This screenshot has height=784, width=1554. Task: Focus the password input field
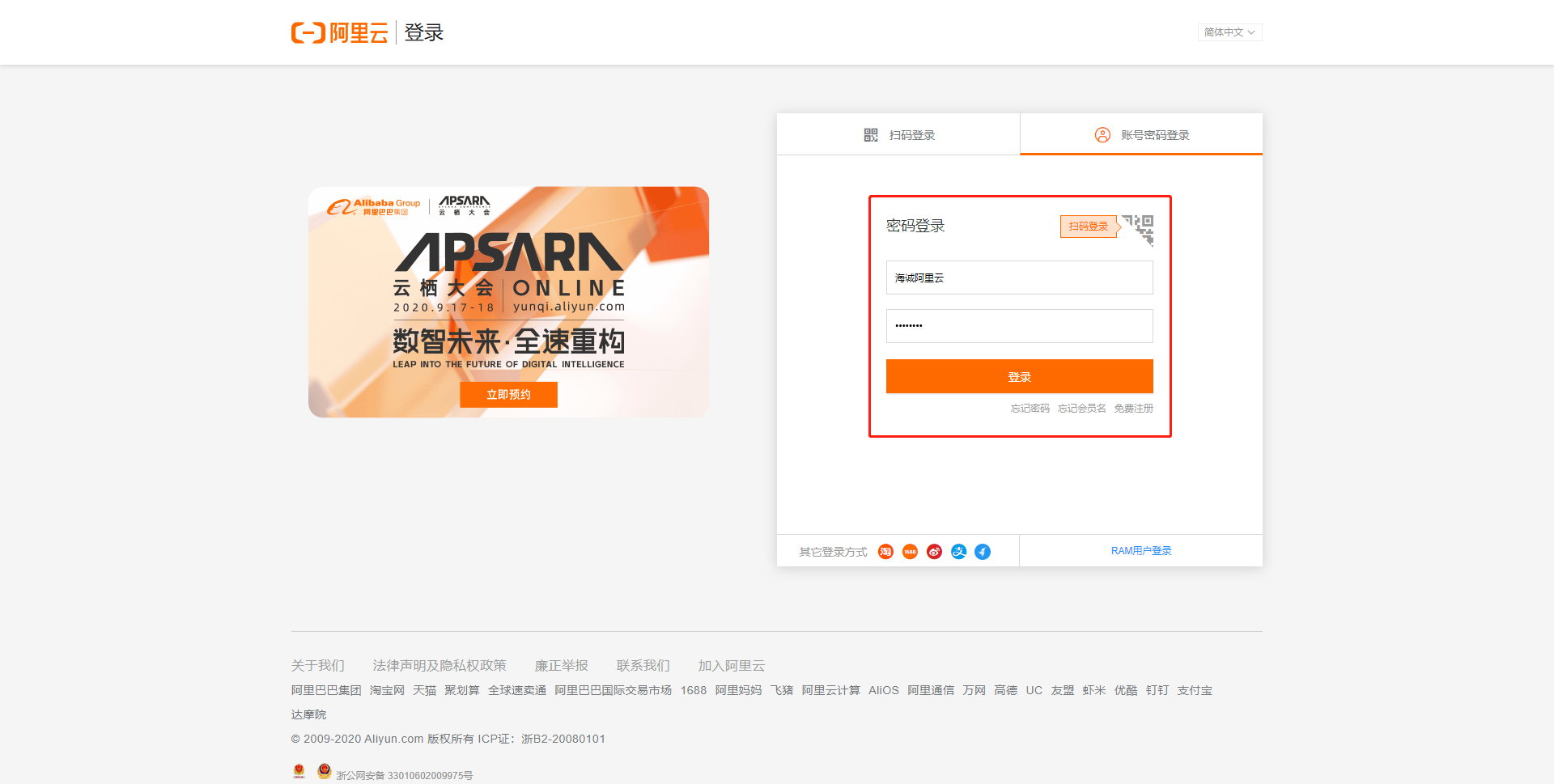tap(1020, 326)
